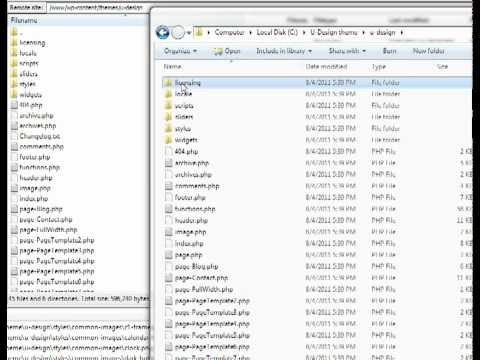Select licensing folder icon in FileZilla remote list
The width and height of the screenshot is (480, 360).
pos(14,42)
